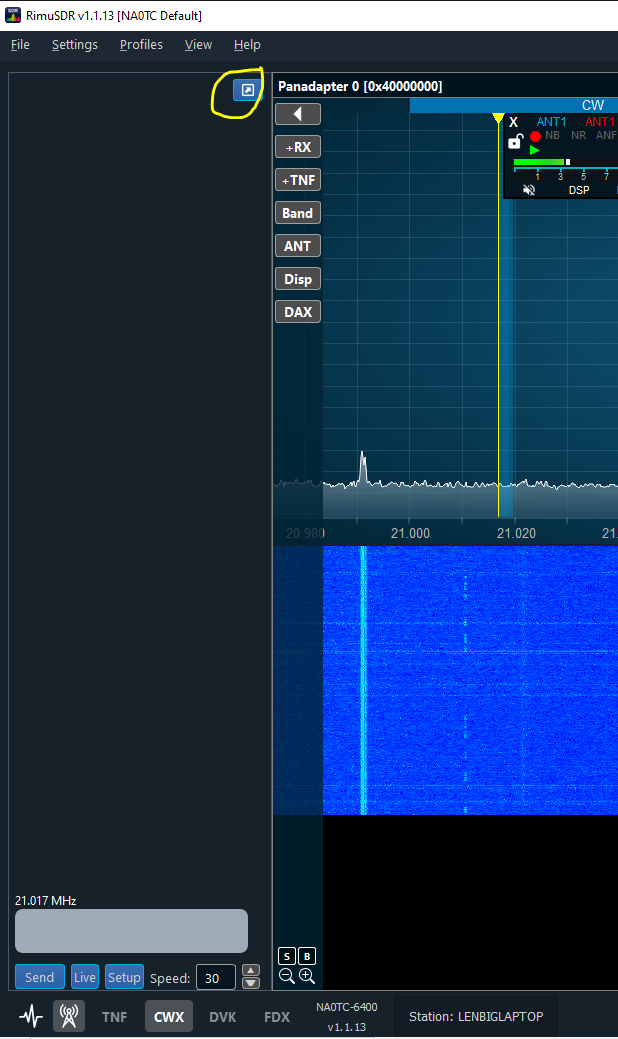
Task: Toggle the FDX full duplex button
Action: 277,1016
